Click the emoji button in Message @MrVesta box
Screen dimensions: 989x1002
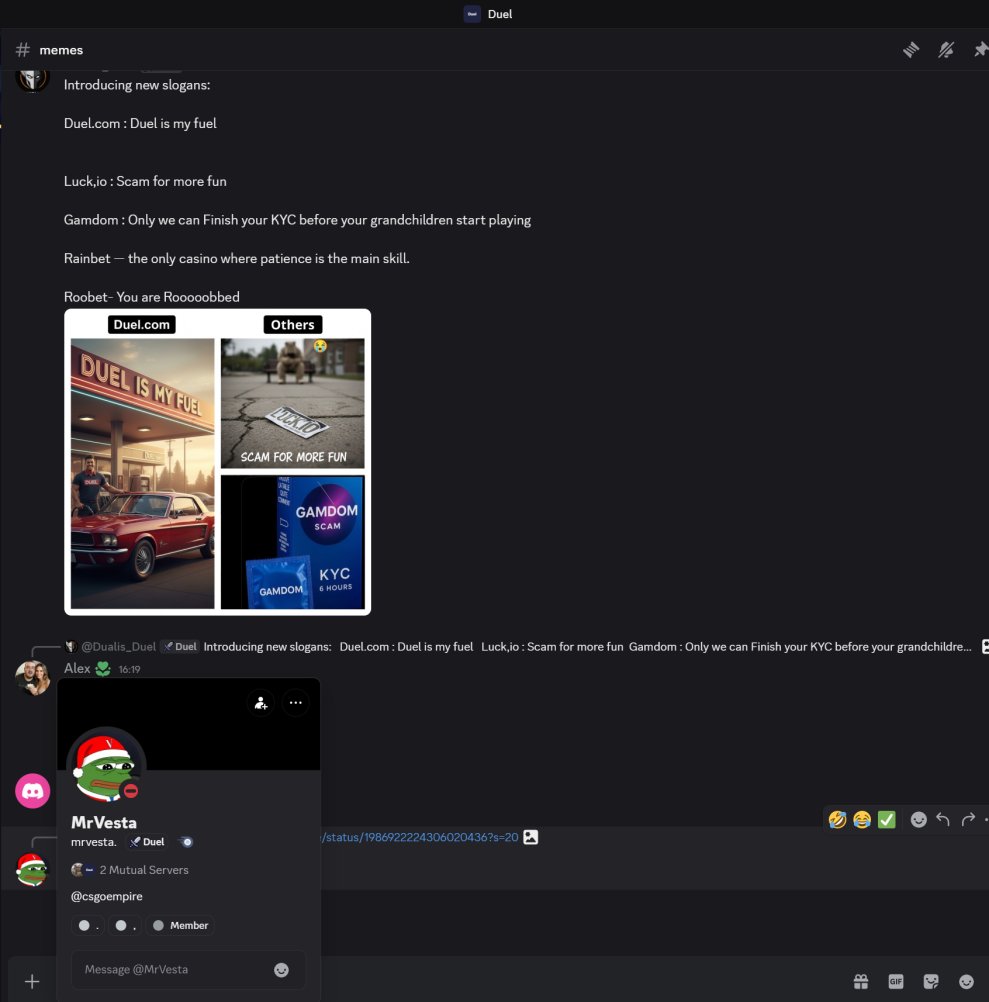pos(281,969)
